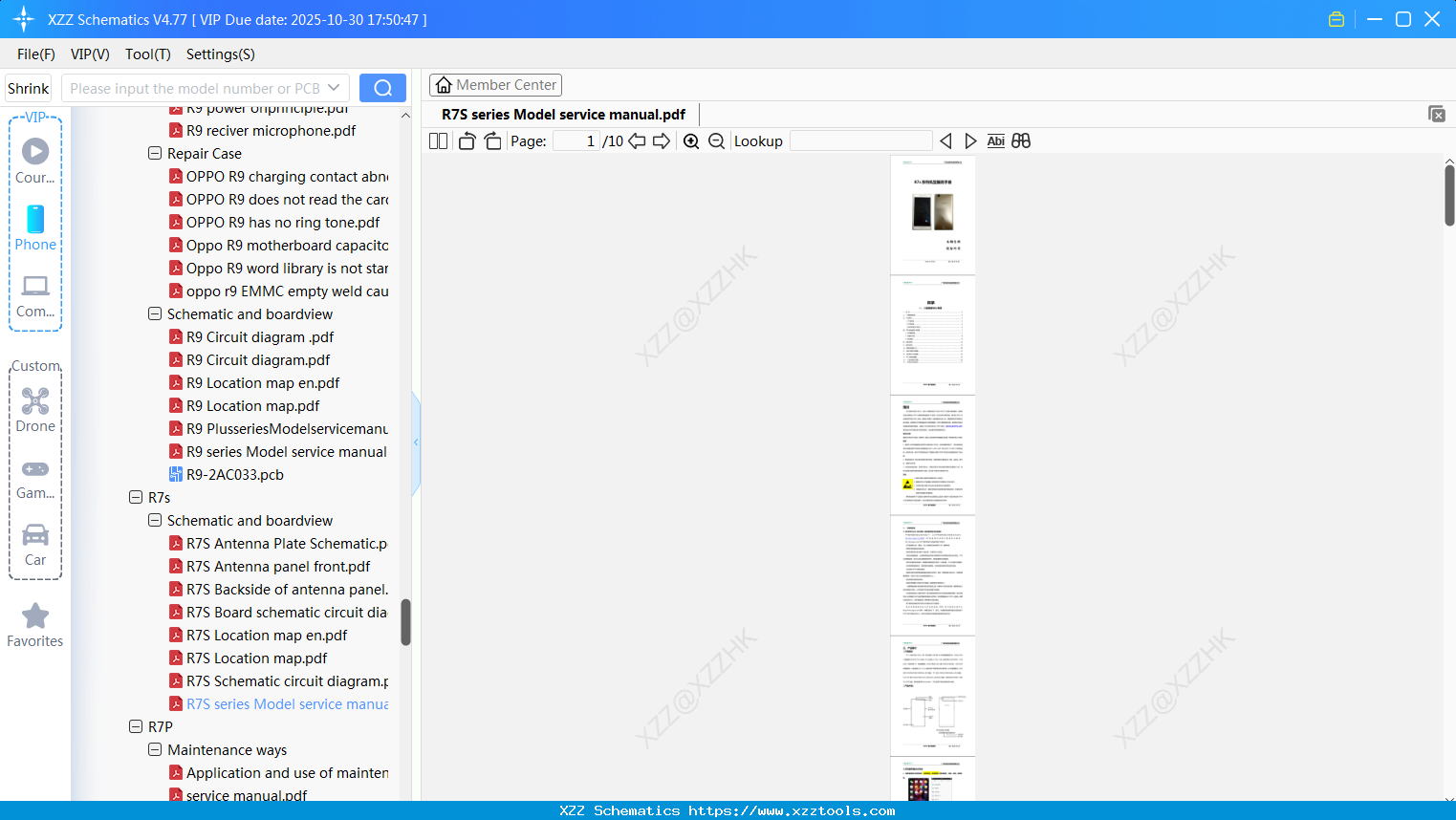Click the blue search magnifier button
The height and width of the screenshot is (820, 1456).
coord(382,88)
